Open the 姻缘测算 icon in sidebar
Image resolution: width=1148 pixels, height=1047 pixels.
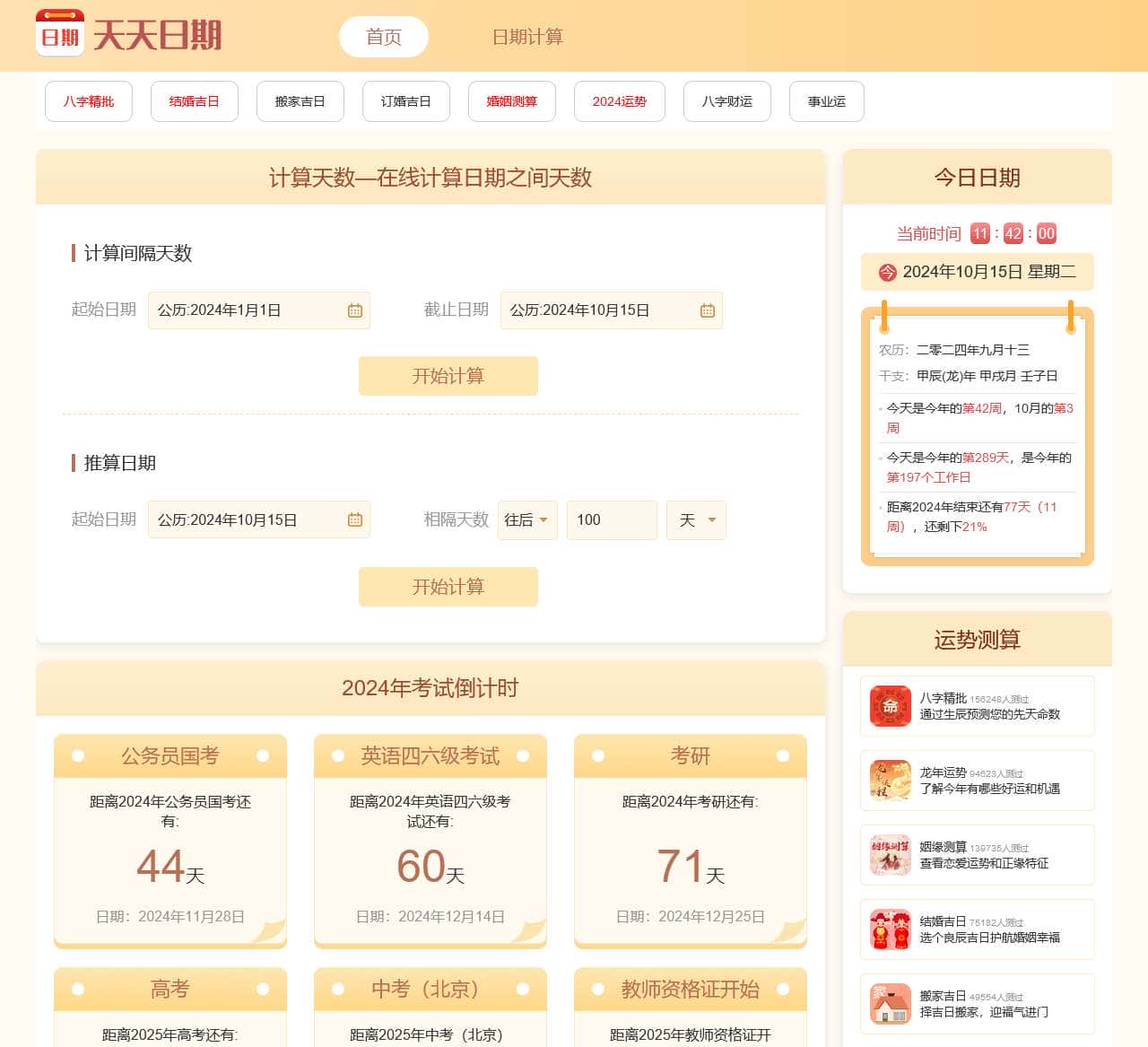click(x=889, y=855)
